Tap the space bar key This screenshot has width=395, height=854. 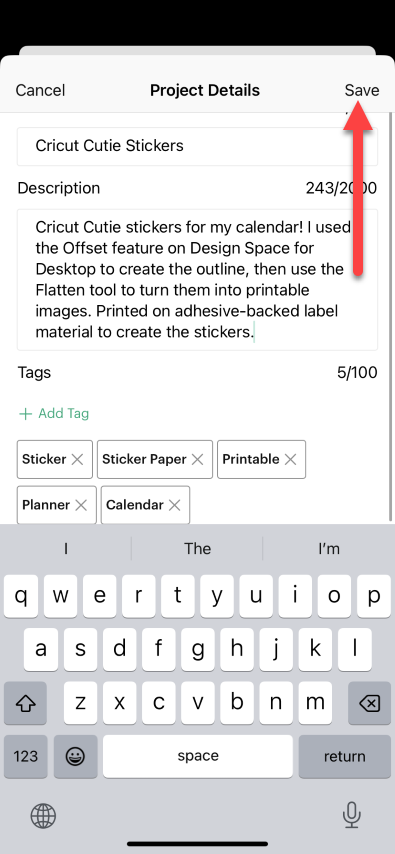tap(198, 756)
